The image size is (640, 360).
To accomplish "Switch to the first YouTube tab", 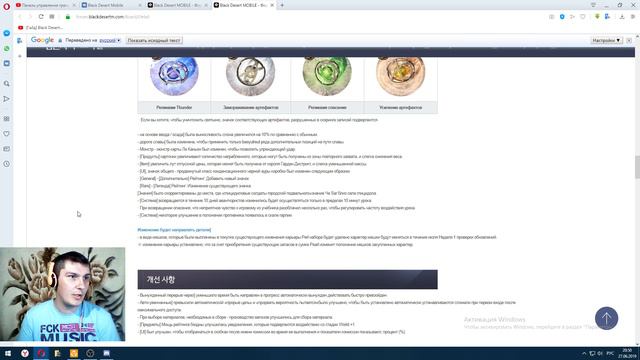I will pyautogui.click(x=45, y=5).
